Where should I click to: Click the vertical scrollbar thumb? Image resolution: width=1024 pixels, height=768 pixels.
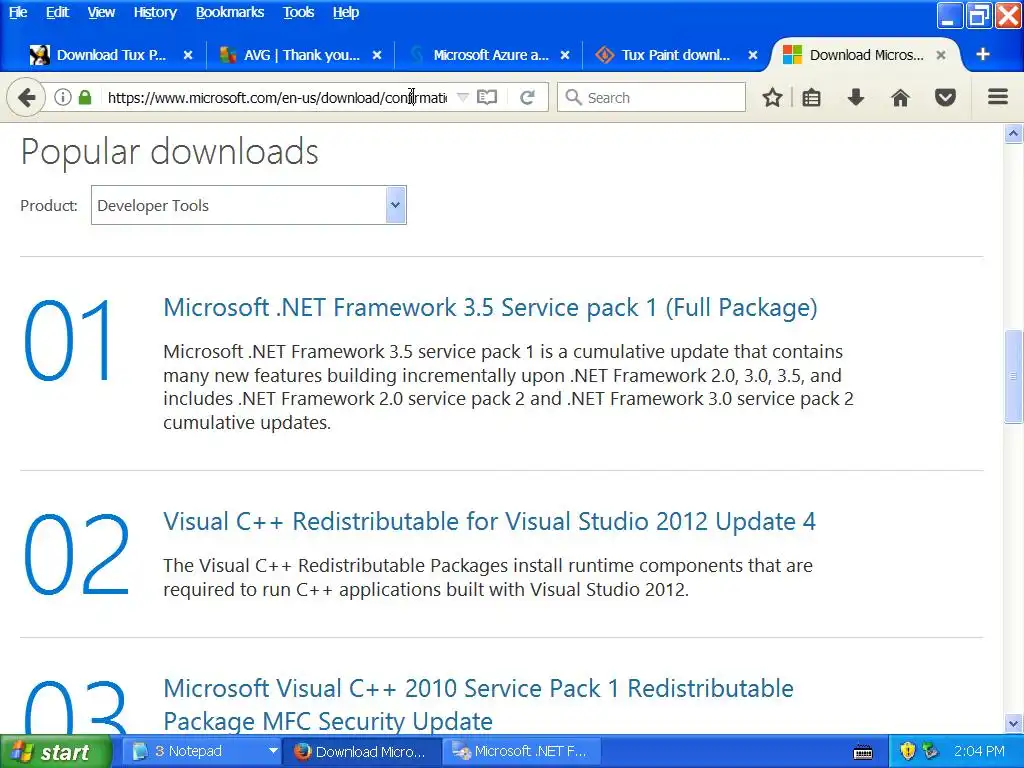click(1013, 376)
